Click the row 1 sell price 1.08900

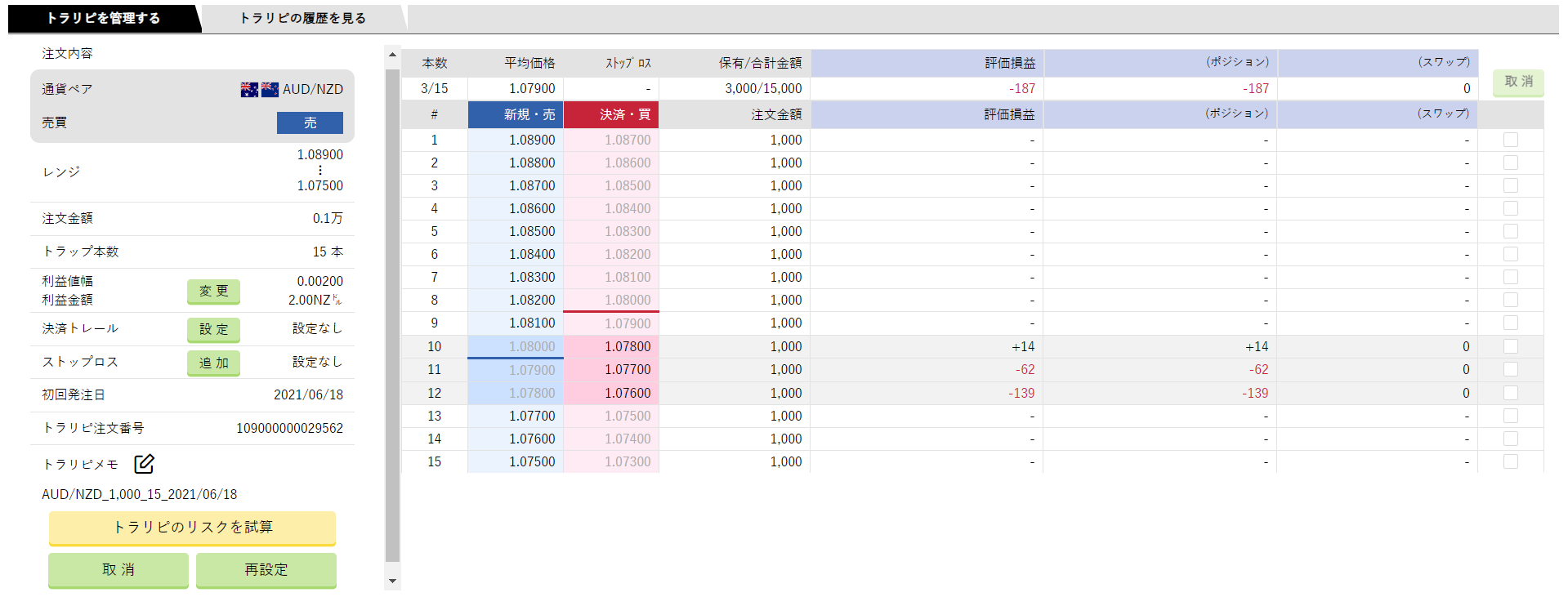pyautogui.click(x=532, y=140)
